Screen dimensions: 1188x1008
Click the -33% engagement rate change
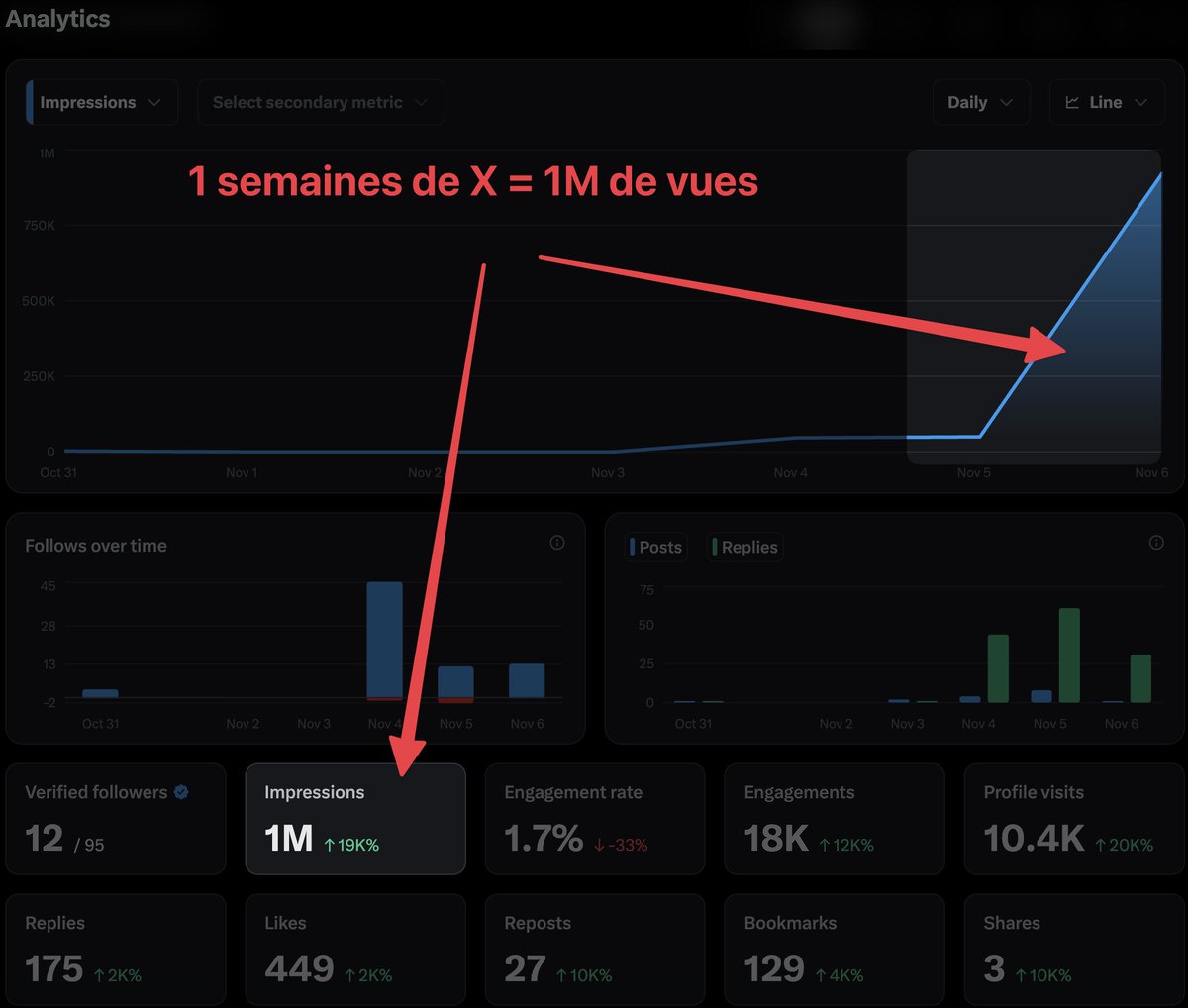pyautogui.click(x=621, y=845)
